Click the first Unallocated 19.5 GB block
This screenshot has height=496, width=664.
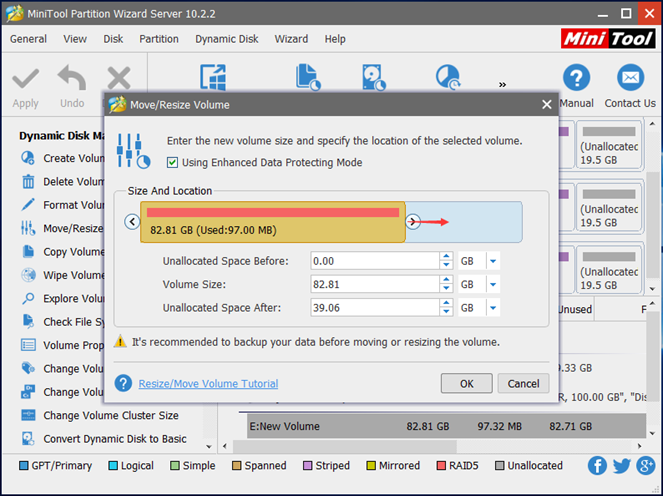pyautogui.click(x=609, y=146)
